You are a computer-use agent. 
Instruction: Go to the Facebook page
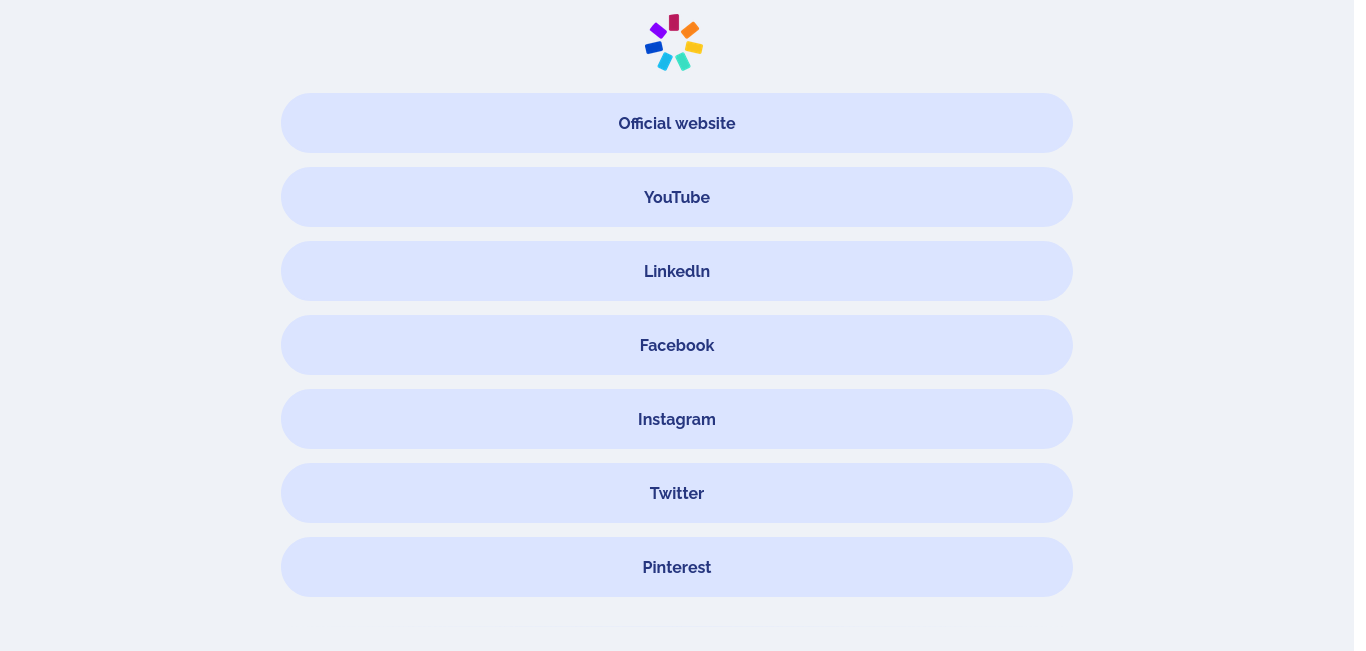tap(677, 345)
